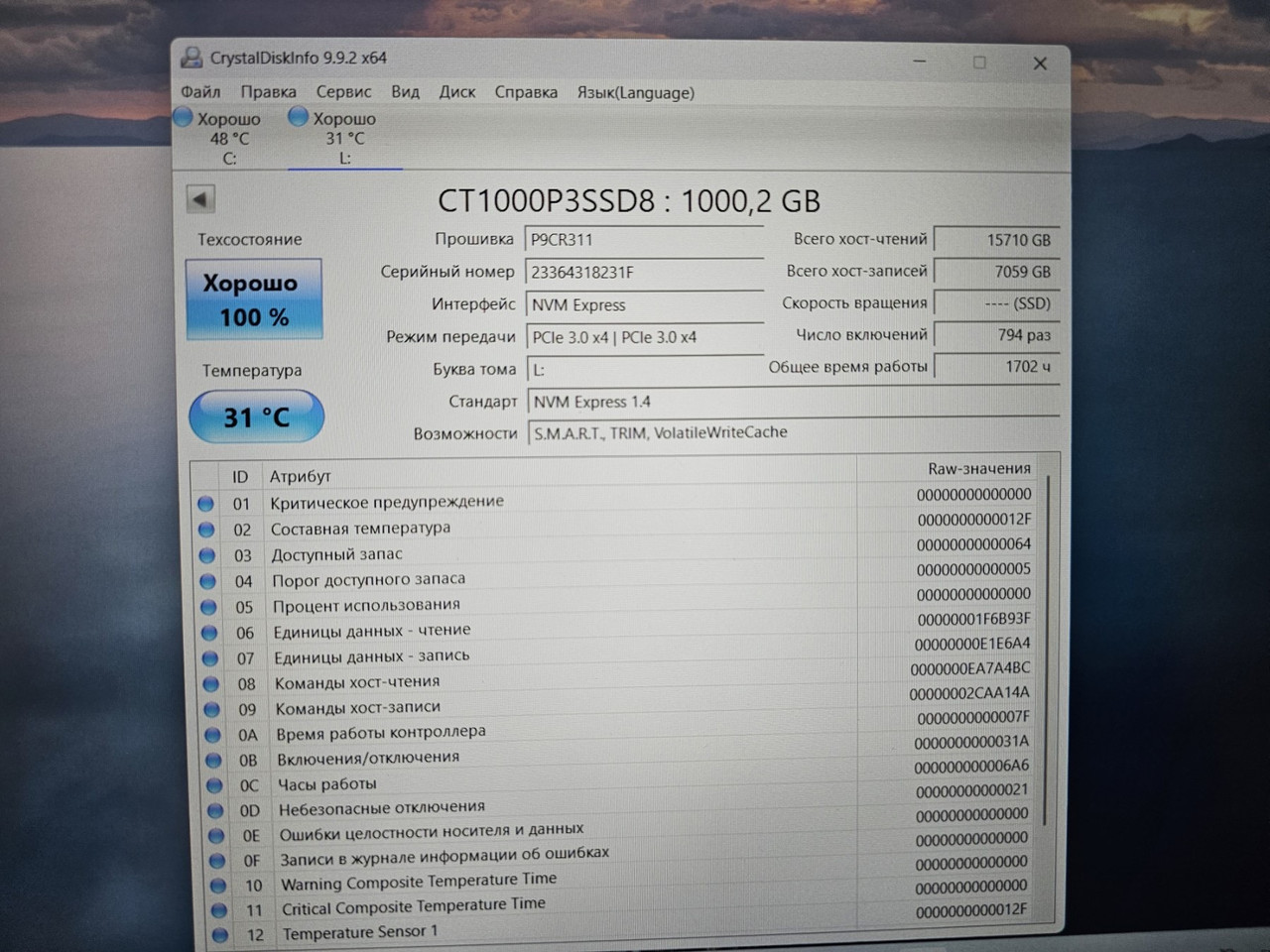Click the CrystalDiskInfo title bar icon

191,58
